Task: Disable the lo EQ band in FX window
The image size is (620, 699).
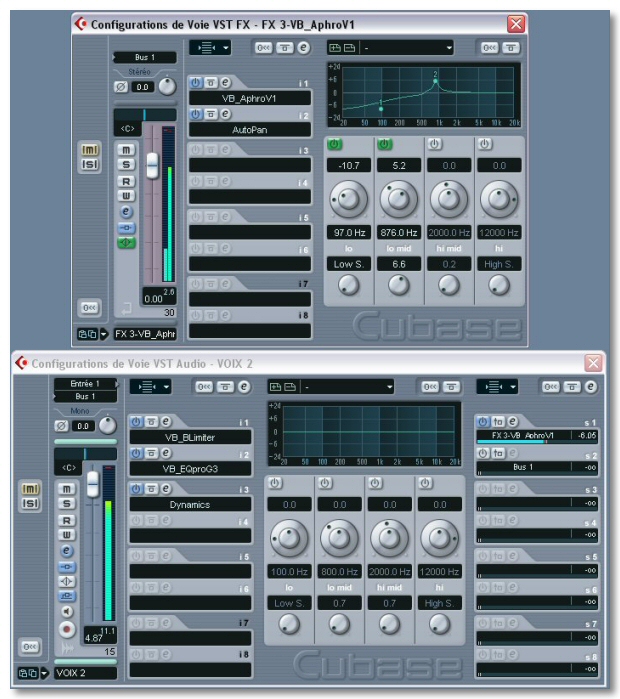Action: (335, 144)
